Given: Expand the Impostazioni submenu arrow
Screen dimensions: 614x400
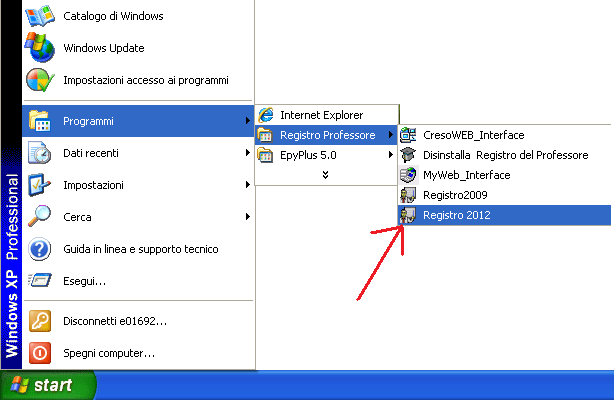Looking at the screenshot, I should click(247, 185).
